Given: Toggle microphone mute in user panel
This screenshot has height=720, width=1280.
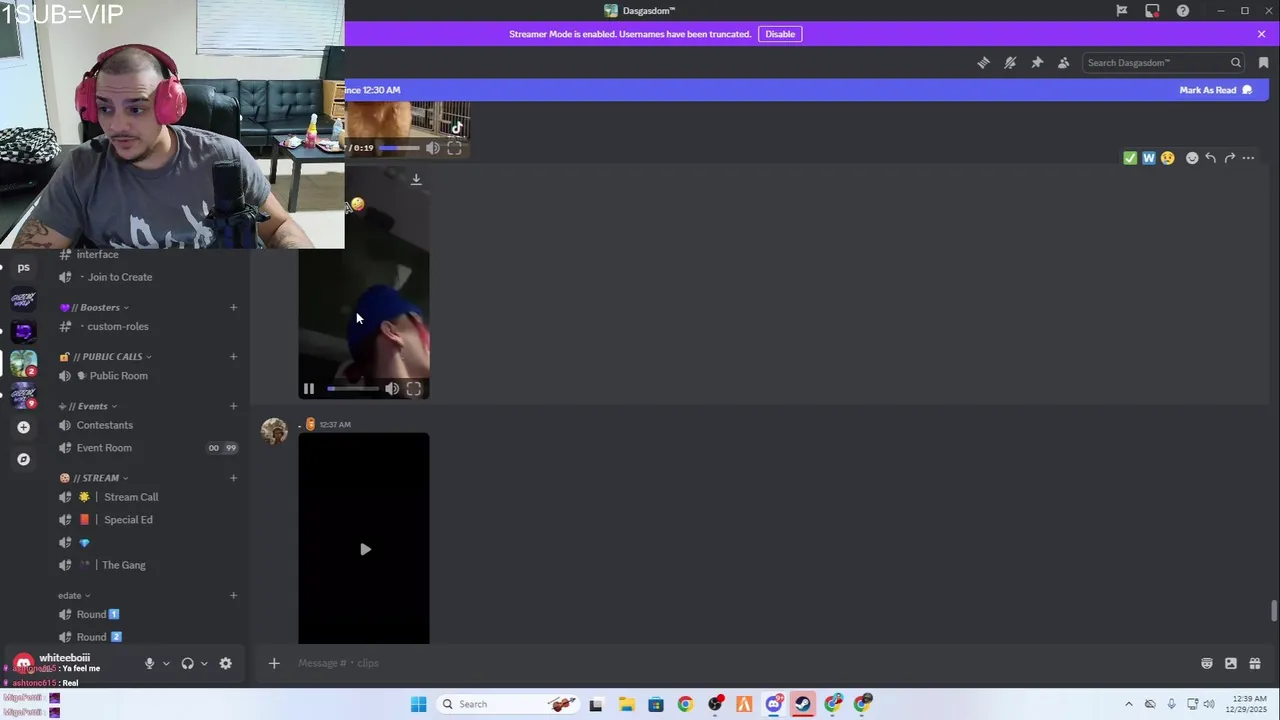Looking at the screenshot, I should (149, 663).
